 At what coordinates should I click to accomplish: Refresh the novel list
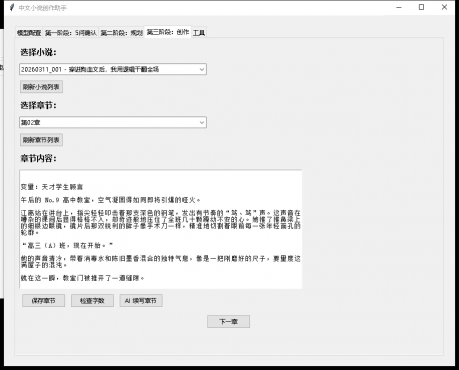coord(41,87)
